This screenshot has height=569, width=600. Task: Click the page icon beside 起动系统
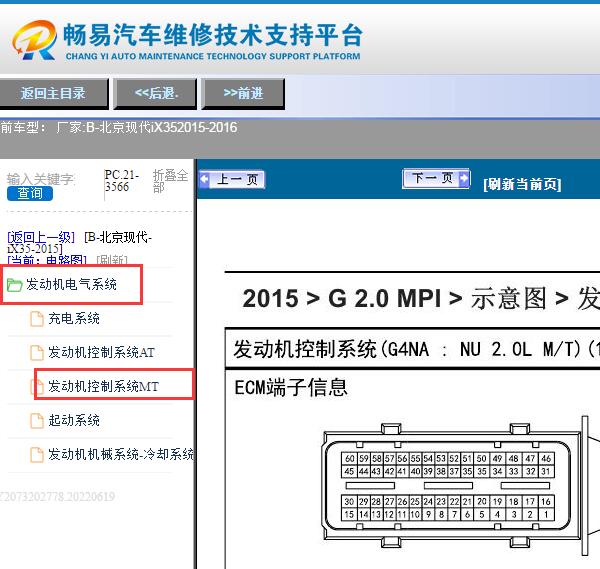pos(37,421)
